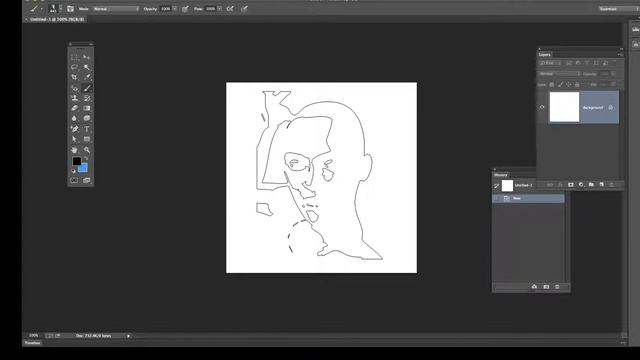The image size is (640, 360).
Task: Select the Background layer name
Action: tap(593, 108)
